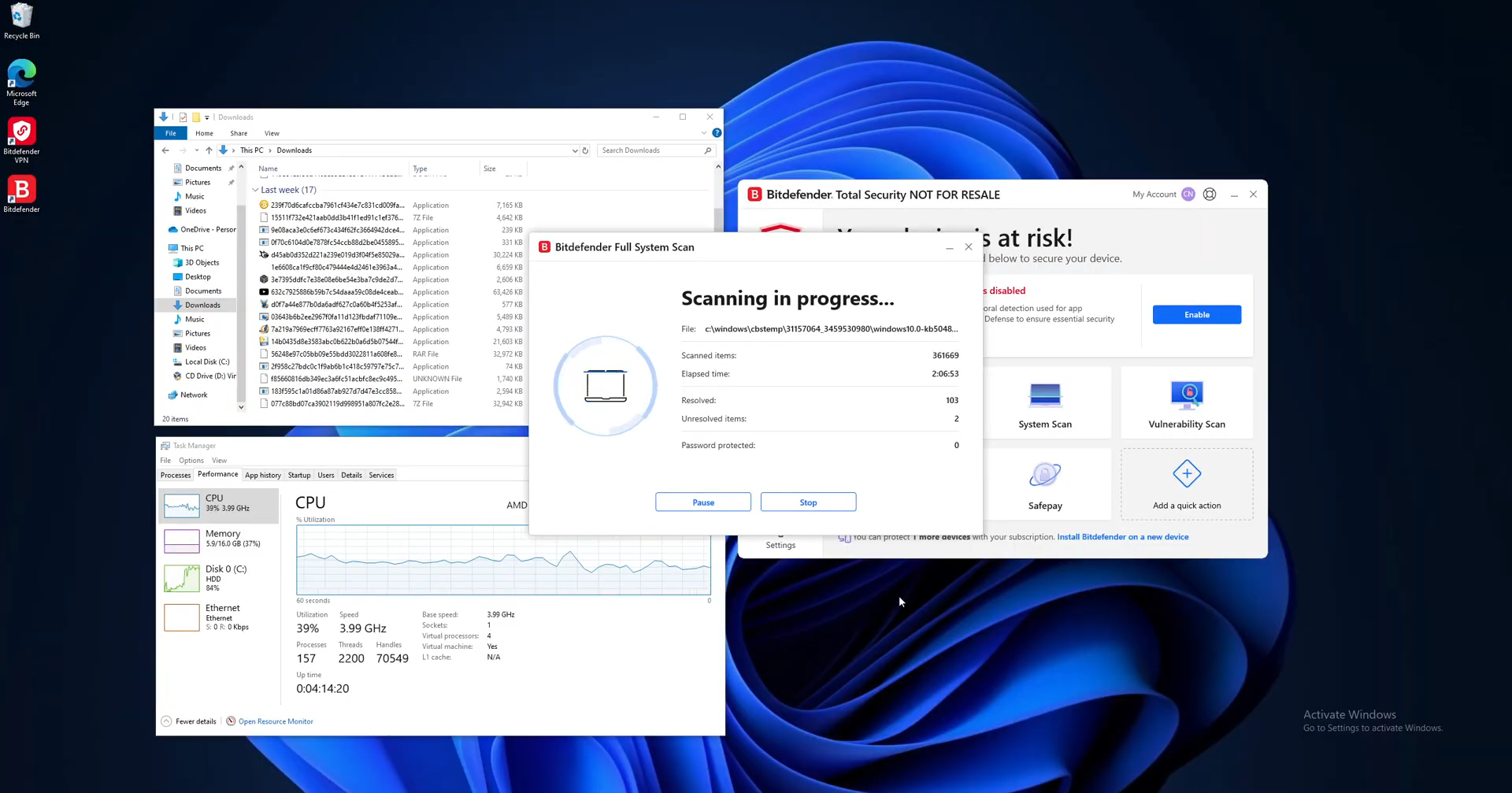Click navigation pane scroll down arrow
The width and height of the screenshot is (1512, 793).
click(x=241, y=407)
